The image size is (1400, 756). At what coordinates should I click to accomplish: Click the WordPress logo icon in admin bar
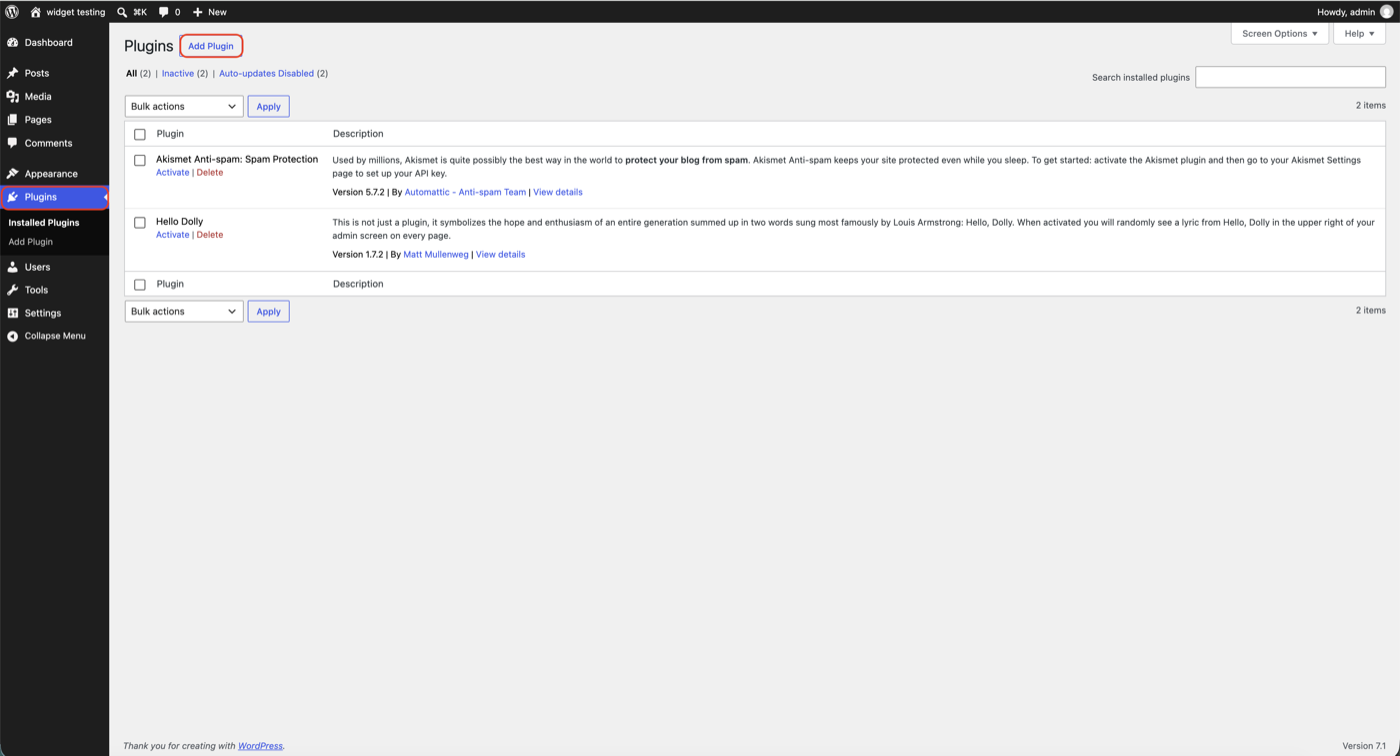tap(12, 12)
